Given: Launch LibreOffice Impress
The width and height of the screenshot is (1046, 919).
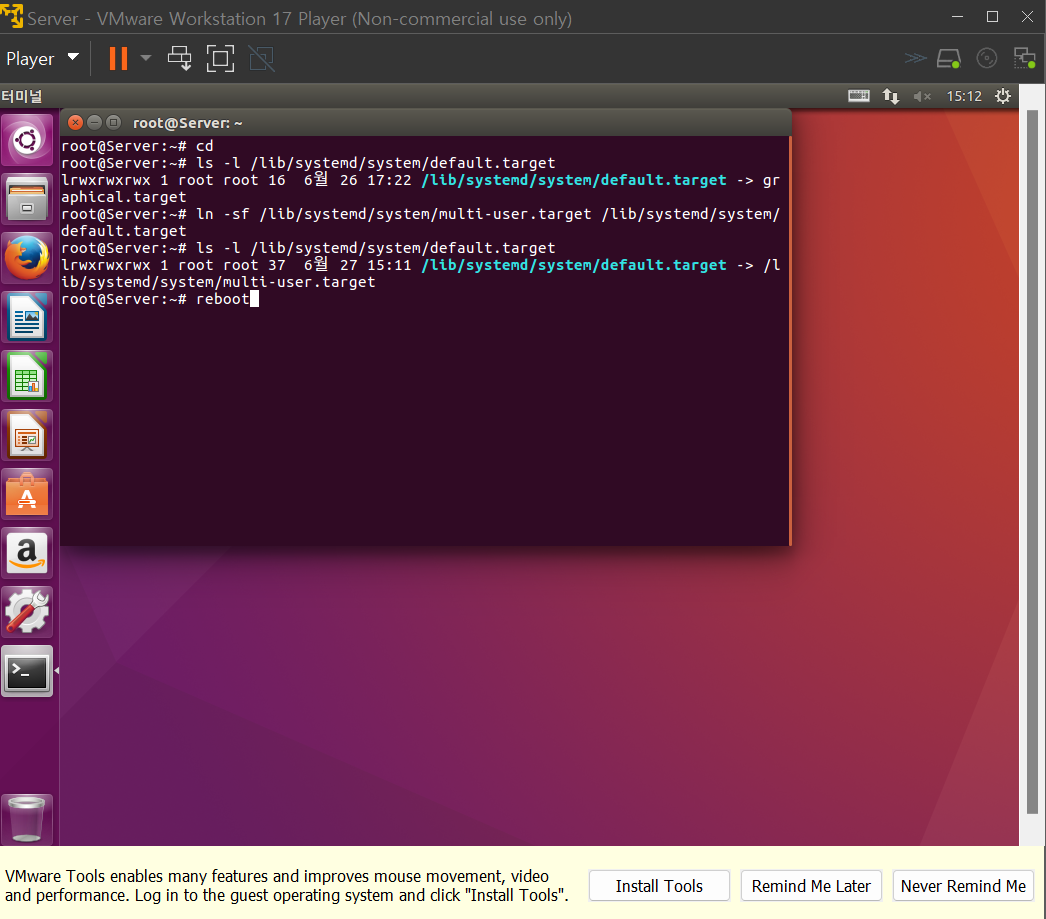Looking at the screenshot, I should (x=27, y=435).
